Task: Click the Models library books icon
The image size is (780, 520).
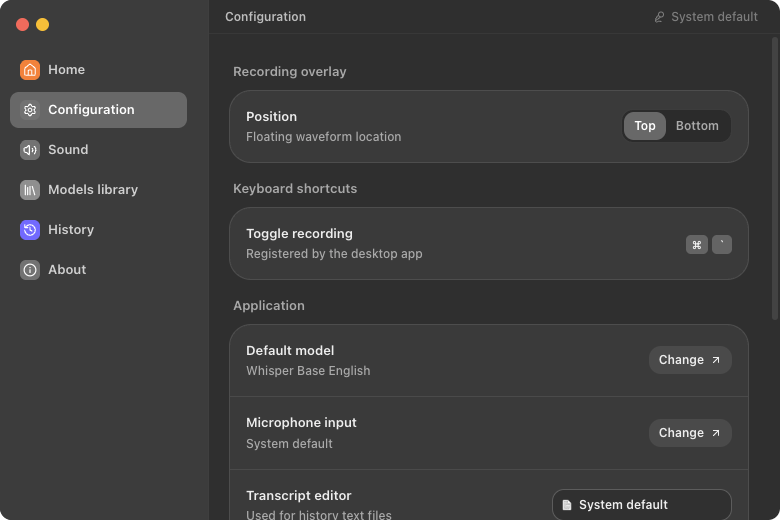Action: pos(30,190)
